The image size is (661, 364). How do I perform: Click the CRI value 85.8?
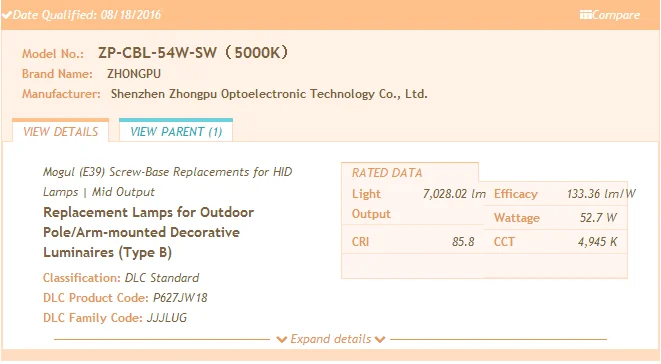click(x=463, y=242)
